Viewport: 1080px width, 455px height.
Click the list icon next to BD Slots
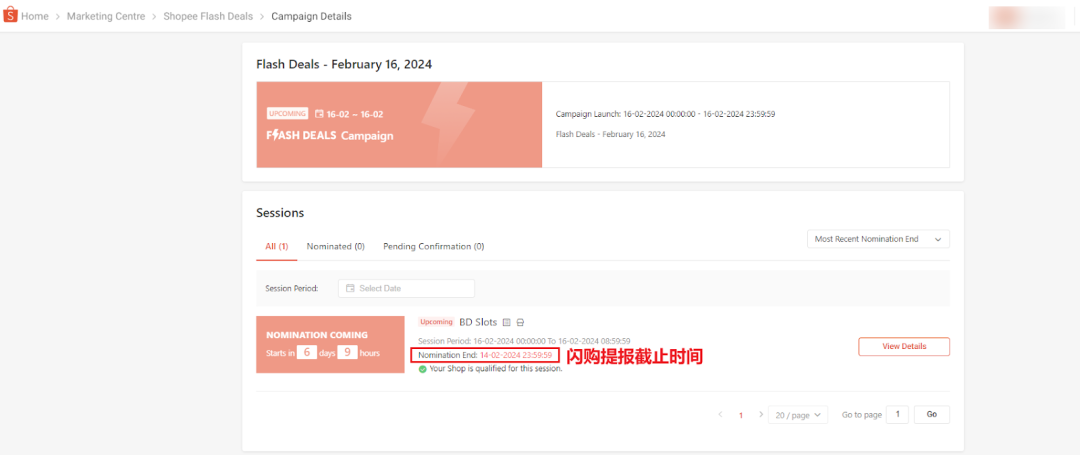[506, 322]
